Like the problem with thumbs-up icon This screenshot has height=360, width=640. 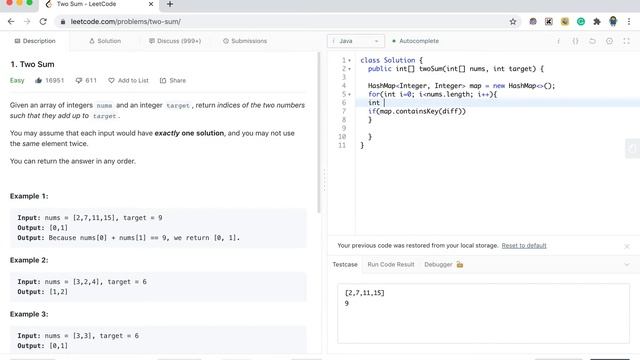tap(39, 80)
